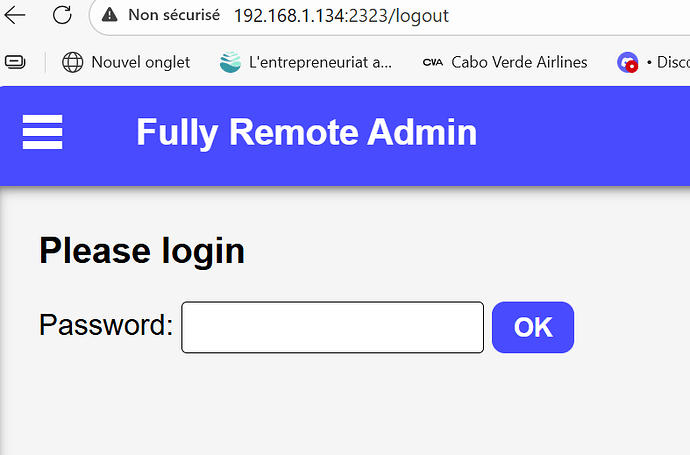Image resolution: width=690 pixels, height=455 pixels.
Task: Click the globe icon for Nouvel onglet
Action: coord(73,62)
